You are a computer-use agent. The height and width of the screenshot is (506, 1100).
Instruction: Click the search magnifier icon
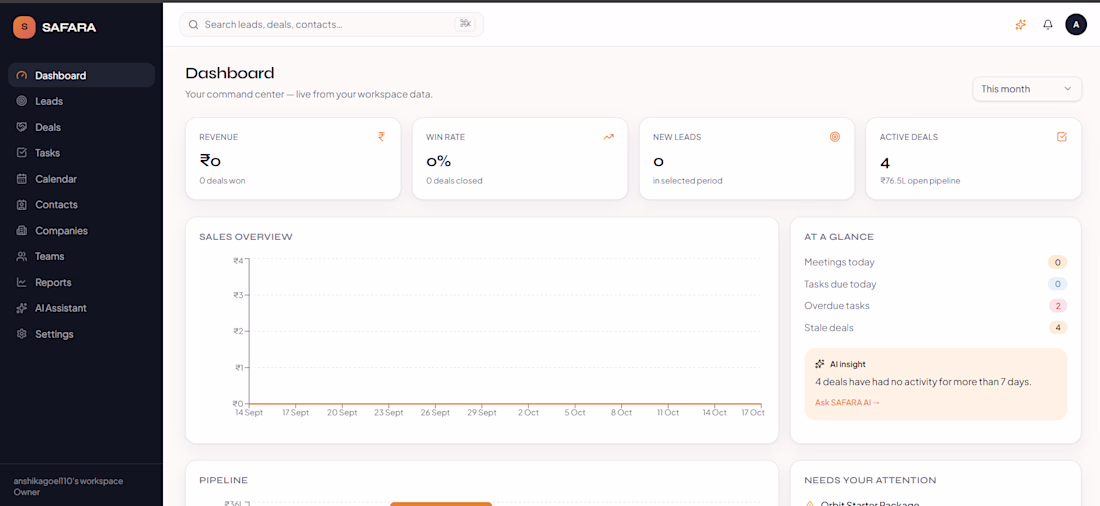tap(194, 25)
